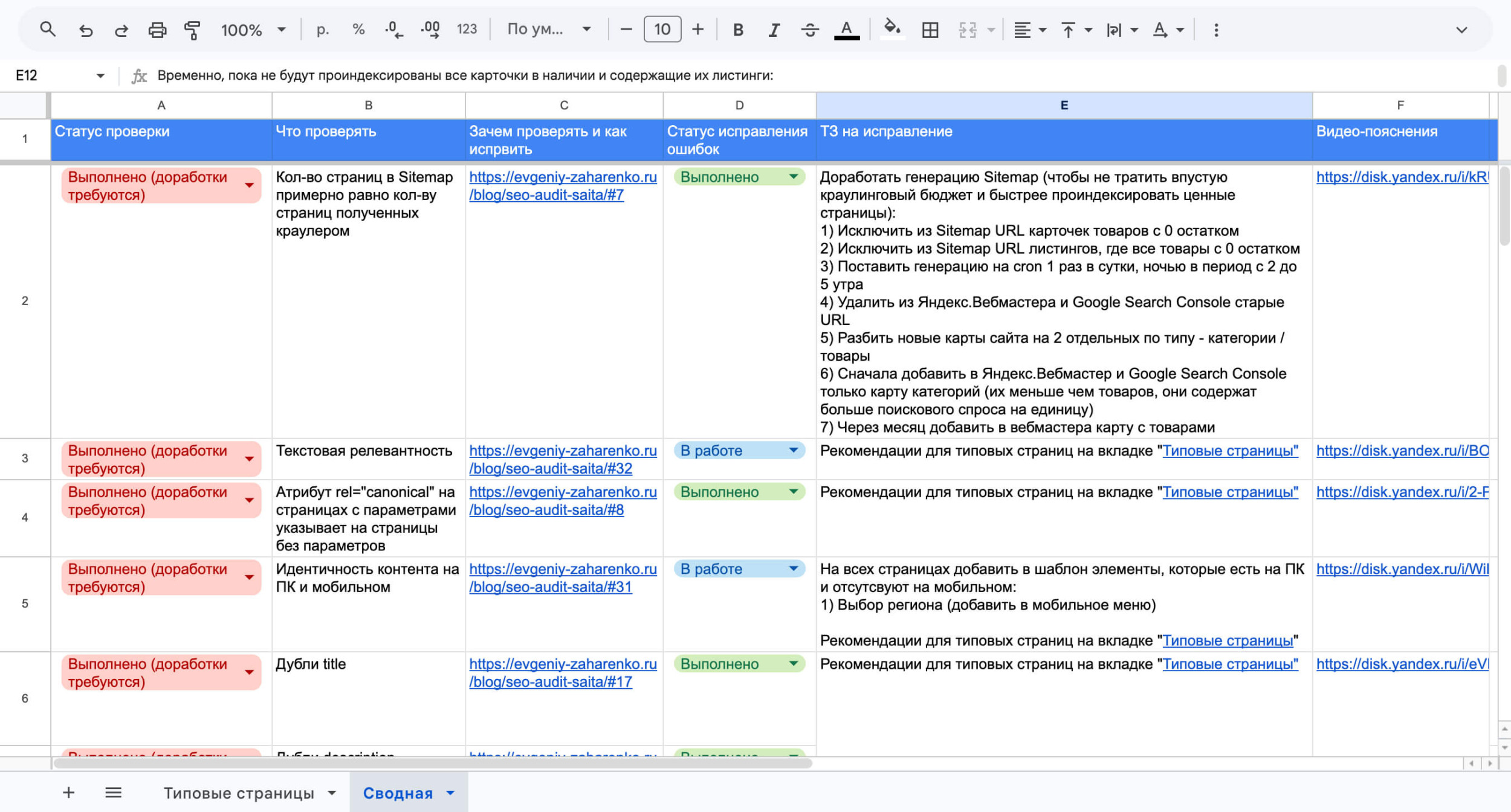Screen dimensions: 1511x812
Task: Open row 2 'Выполнено' status dropdown
Action: [794, 176]
